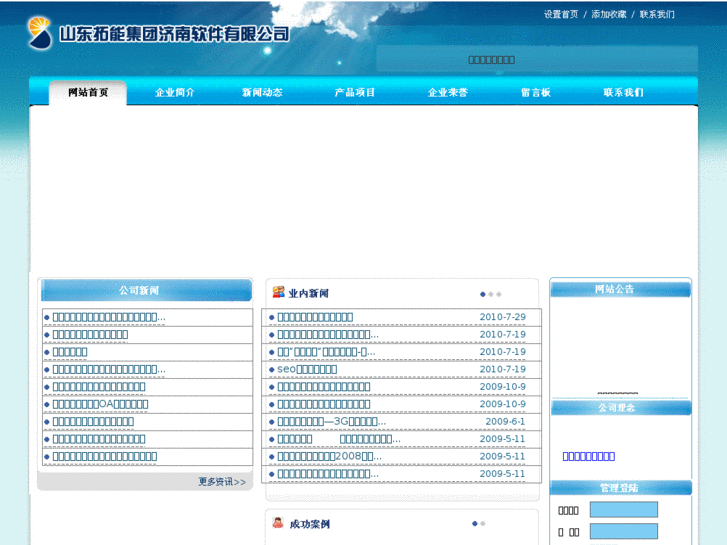This screenshot has height=545, width=727.
Task: Go to the 企业简介 navigation tab
Action: pos(174,92)
